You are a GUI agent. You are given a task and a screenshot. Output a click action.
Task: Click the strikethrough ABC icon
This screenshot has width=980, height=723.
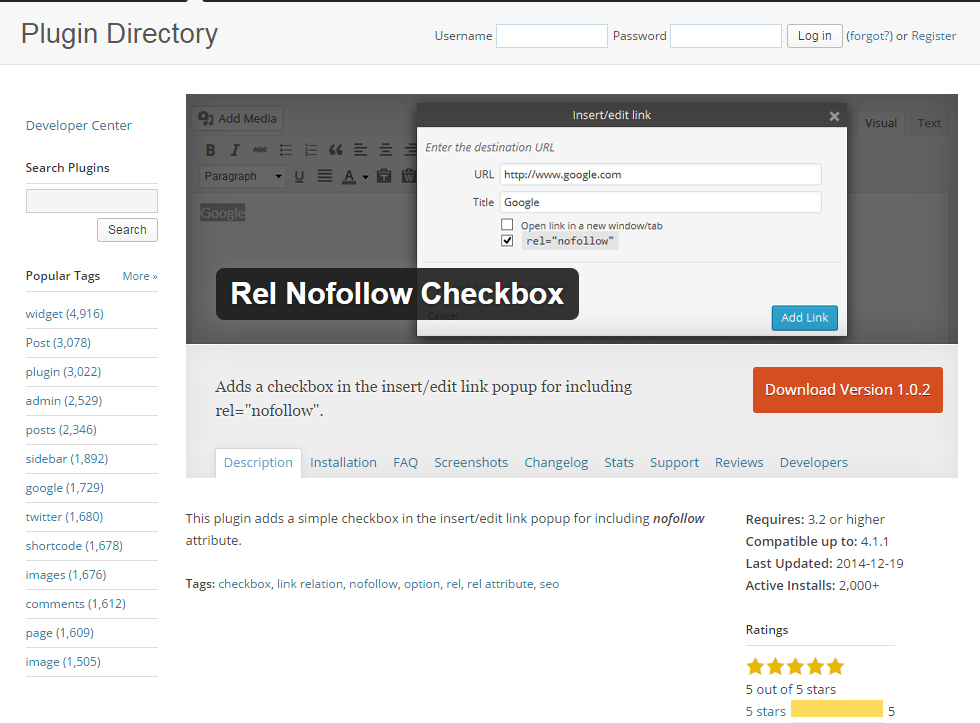[260, 150]
